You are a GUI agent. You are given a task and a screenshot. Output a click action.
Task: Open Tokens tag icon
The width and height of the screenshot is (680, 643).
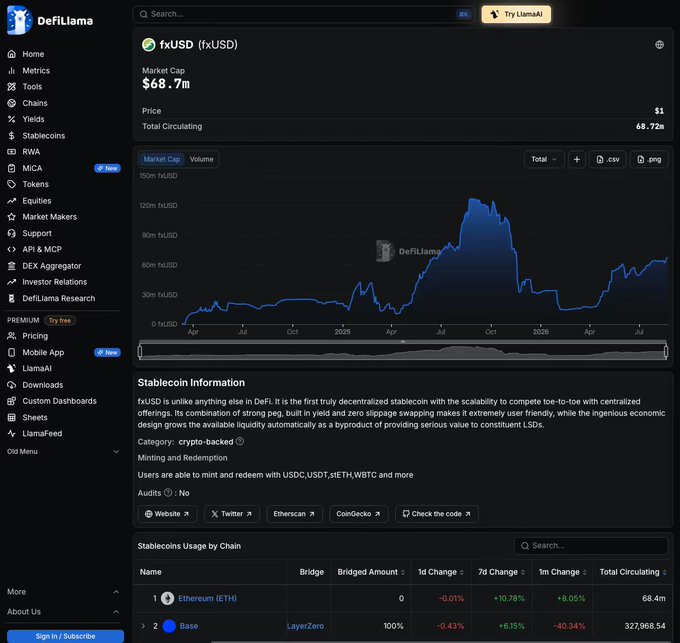[12, 184]
